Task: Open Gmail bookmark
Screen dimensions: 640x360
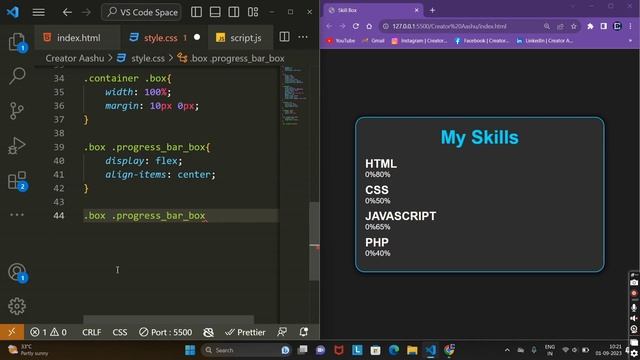Action: [373, 40]
